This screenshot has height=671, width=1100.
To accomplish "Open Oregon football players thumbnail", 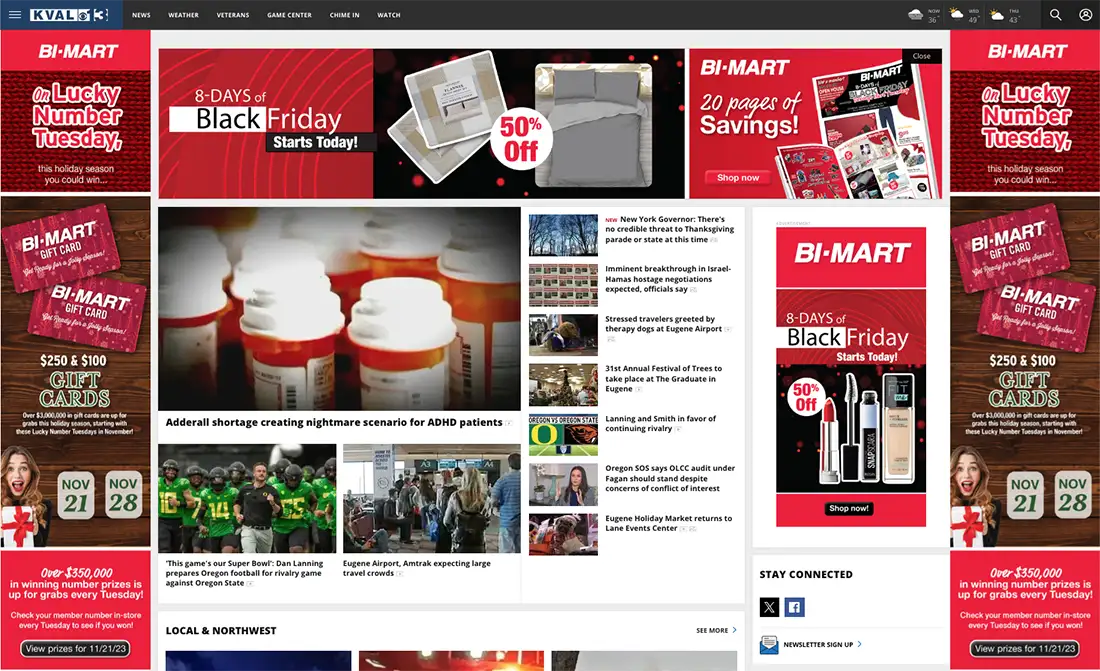I will click(x=247, y=498).
